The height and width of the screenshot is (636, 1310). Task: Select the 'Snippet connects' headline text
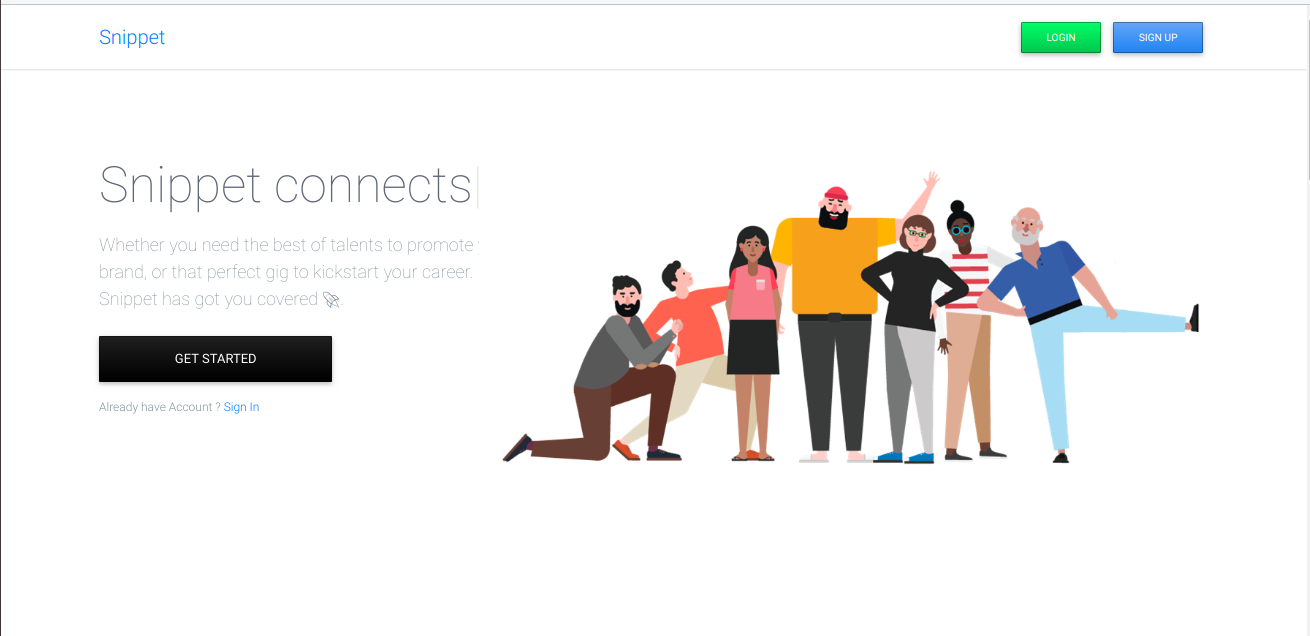(285, 186)
